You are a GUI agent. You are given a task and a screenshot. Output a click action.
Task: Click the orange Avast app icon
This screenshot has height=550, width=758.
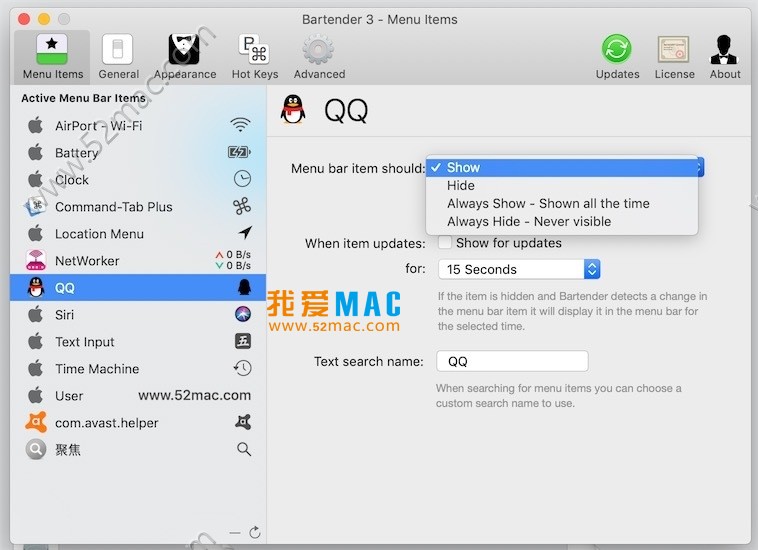[x=36, y=422]
